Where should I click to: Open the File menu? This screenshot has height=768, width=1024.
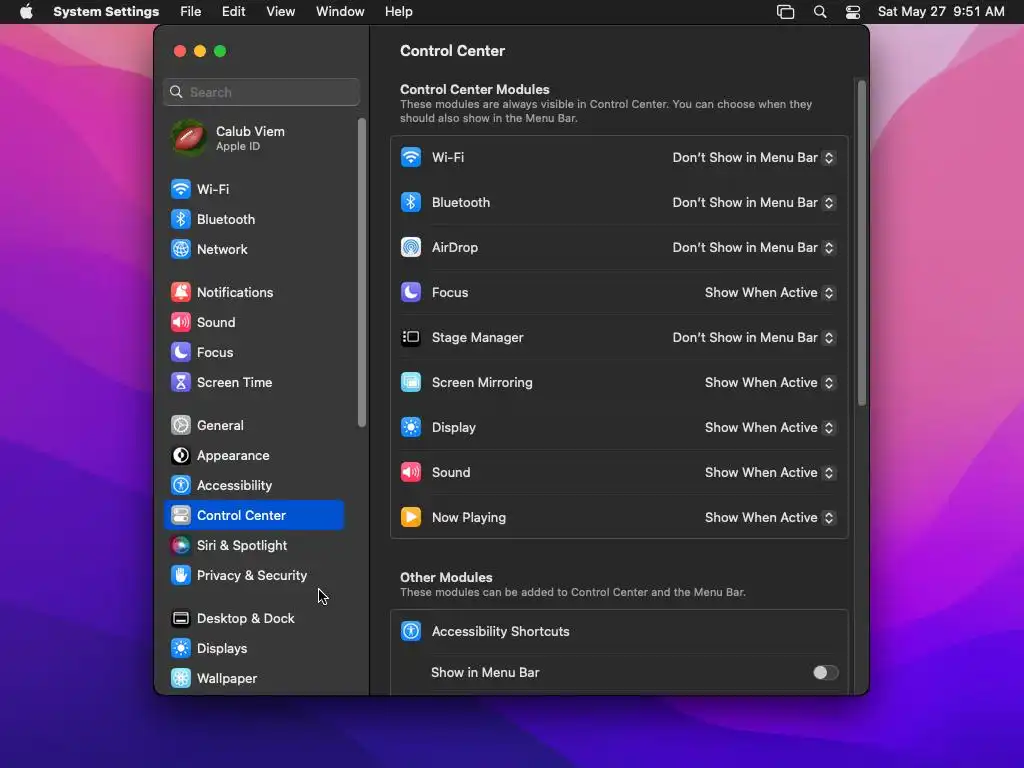[191, 12]
